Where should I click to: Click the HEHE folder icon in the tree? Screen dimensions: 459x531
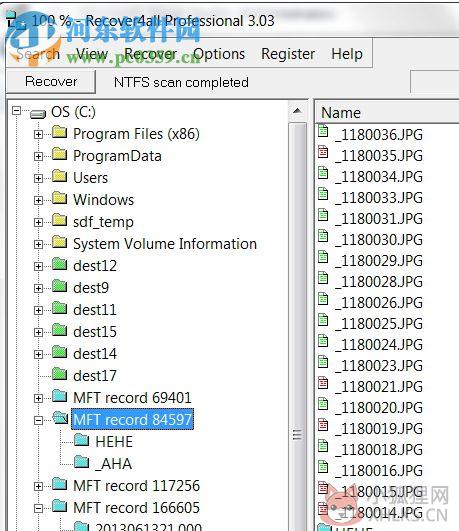[x=82, y=440]
